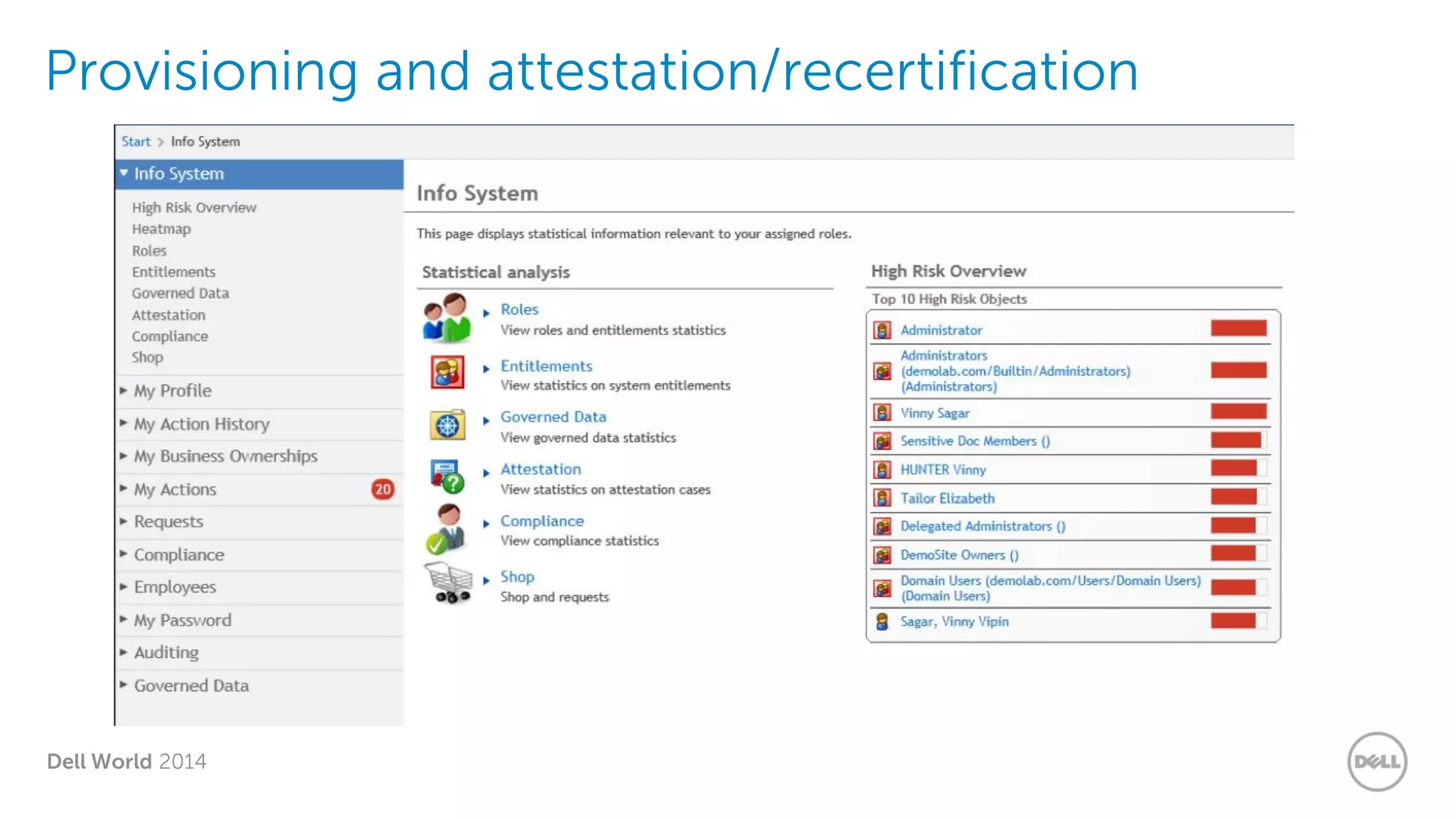The width and height of the screenshot is (1456, 819).
Task: Open the Compliance statistics link
Action: tap(542, 521)
